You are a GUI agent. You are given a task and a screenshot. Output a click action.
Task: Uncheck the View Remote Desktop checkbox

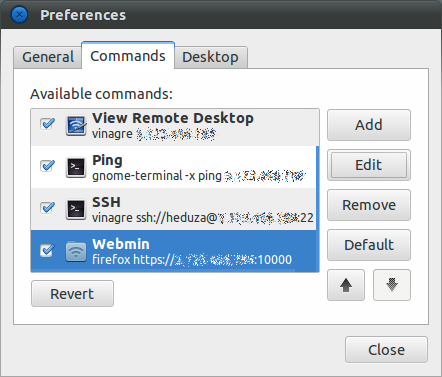click(x=47, y=124)
